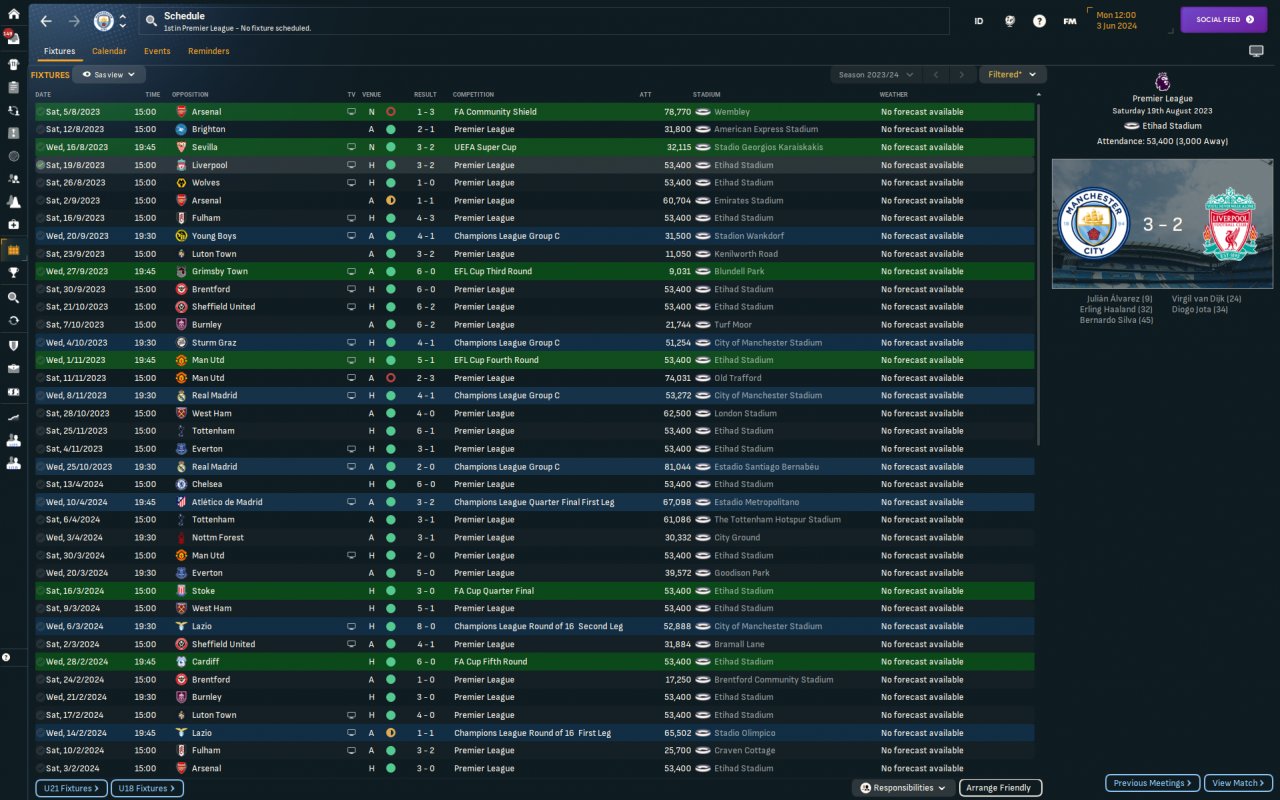The height and width of the screenshot is (800, 1280).
Task: Click the shield Club Info sidebar icon
Action: click(14, 345)
